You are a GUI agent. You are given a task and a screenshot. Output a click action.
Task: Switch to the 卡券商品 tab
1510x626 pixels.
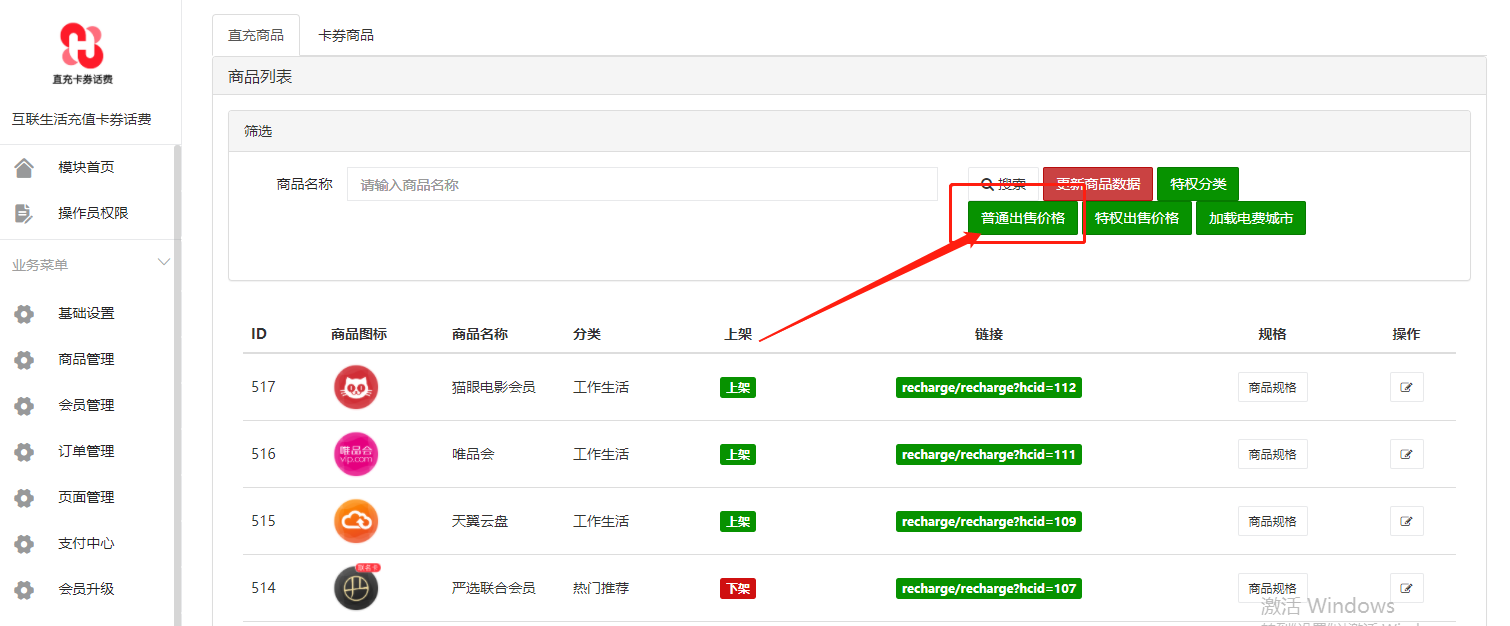[346, 35]
